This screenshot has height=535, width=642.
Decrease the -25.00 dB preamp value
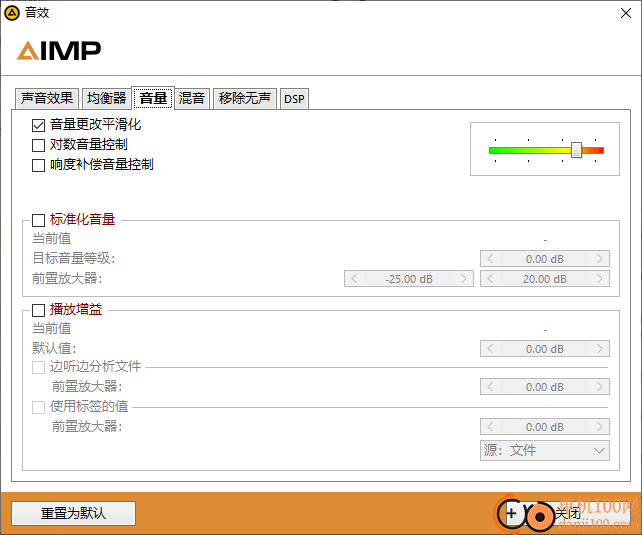coord(354,279)
